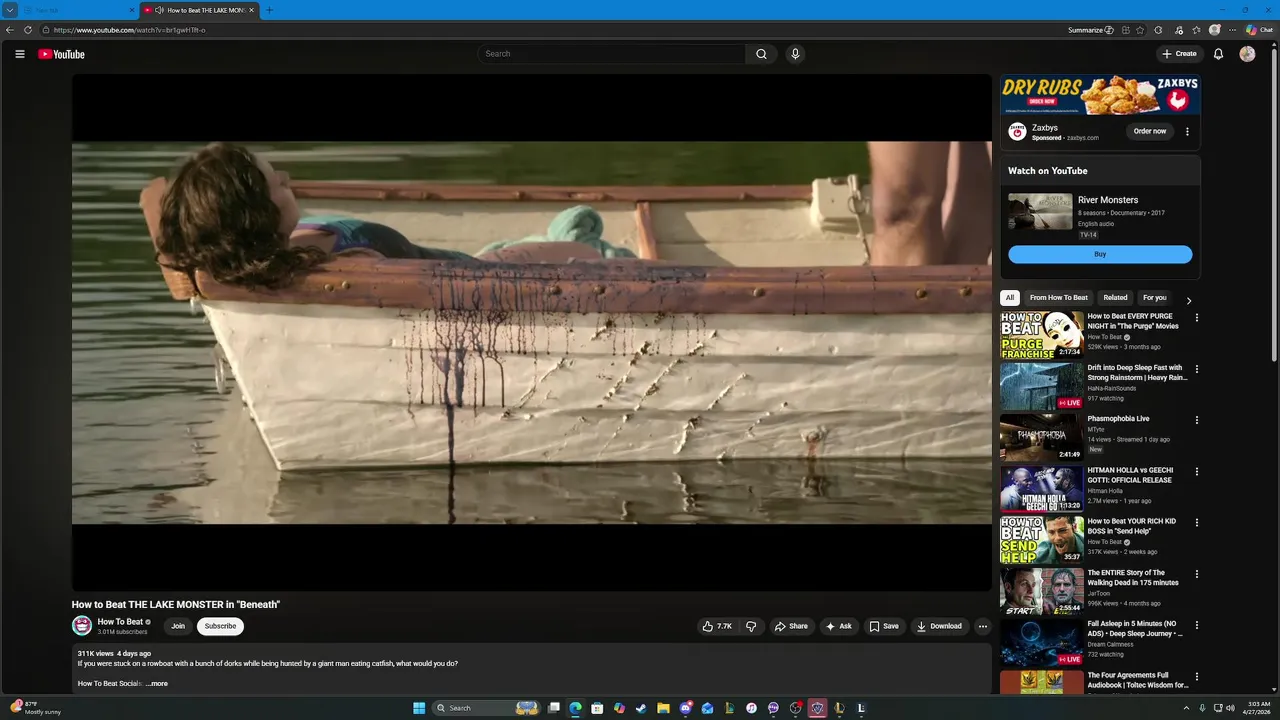The width and height of the screenshot is (1280, 720).
Task: Save the video to a playlist
Action: tap(883, 626)
